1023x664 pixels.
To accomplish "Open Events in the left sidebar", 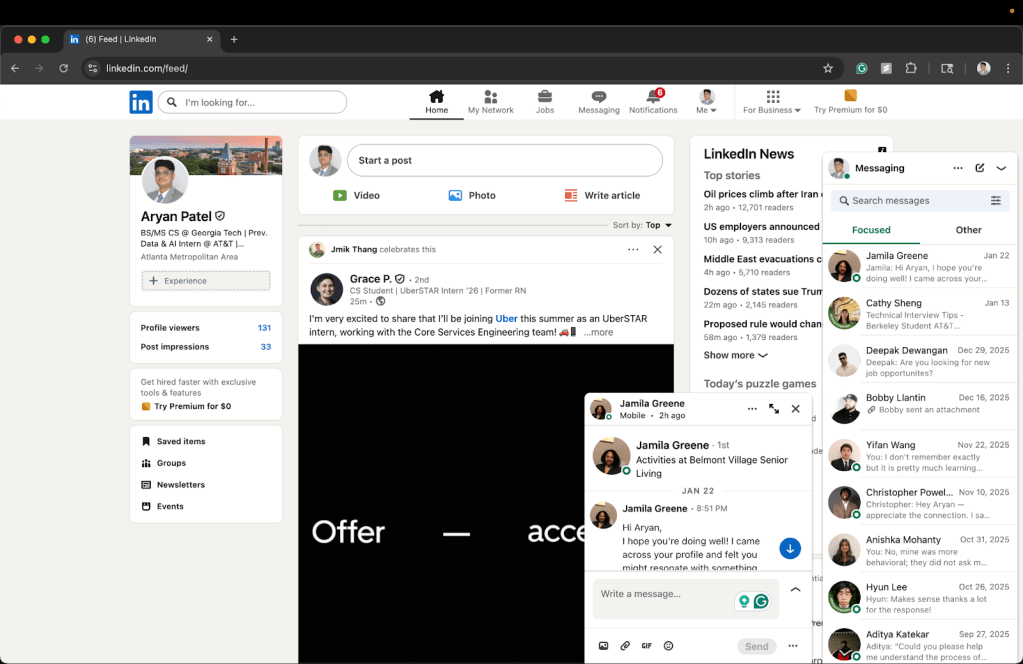I will pos(162,506).
